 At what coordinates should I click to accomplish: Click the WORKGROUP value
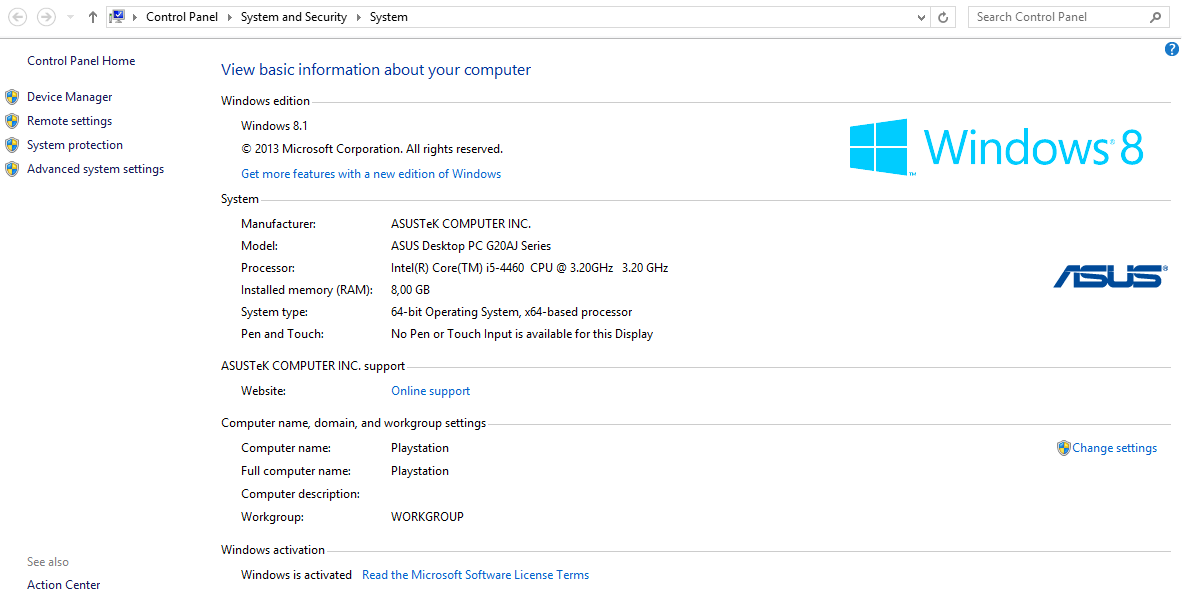tap(427, 517)
